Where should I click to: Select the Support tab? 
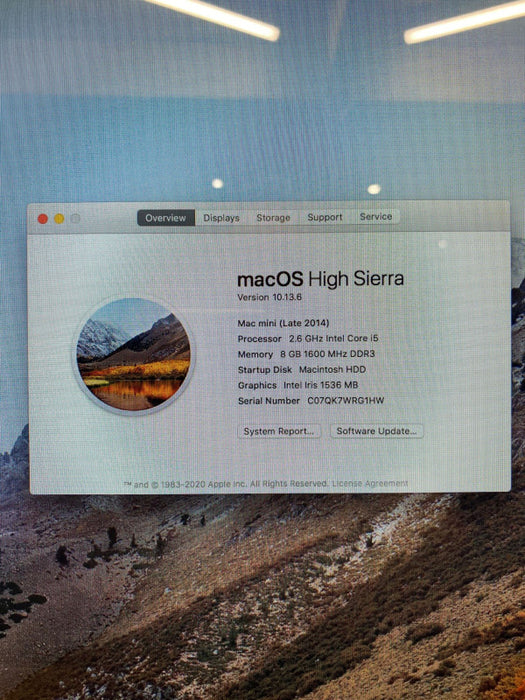(x=325, y=217)
